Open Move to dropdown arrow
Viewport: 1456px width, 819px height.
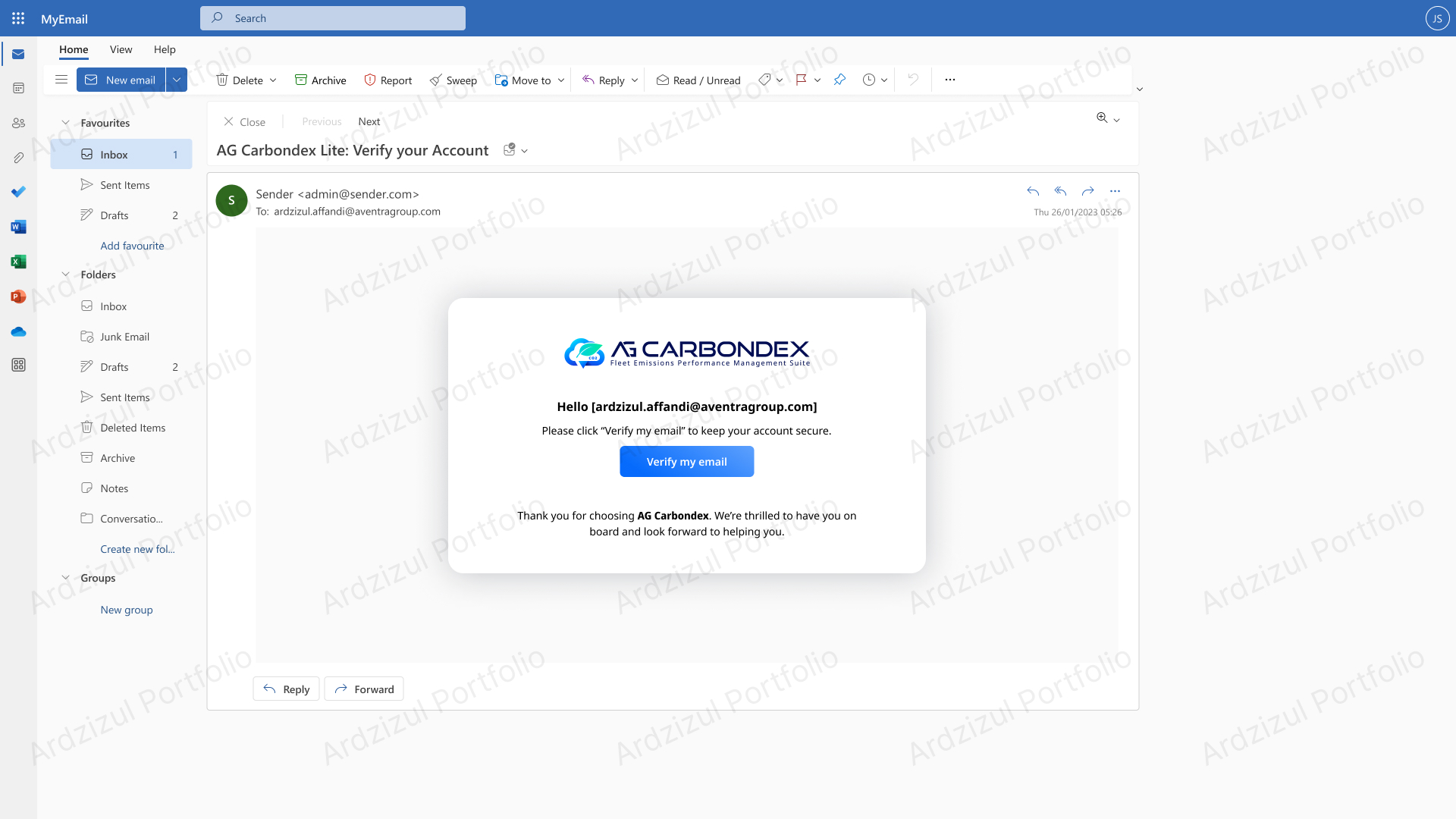point(561,80)
